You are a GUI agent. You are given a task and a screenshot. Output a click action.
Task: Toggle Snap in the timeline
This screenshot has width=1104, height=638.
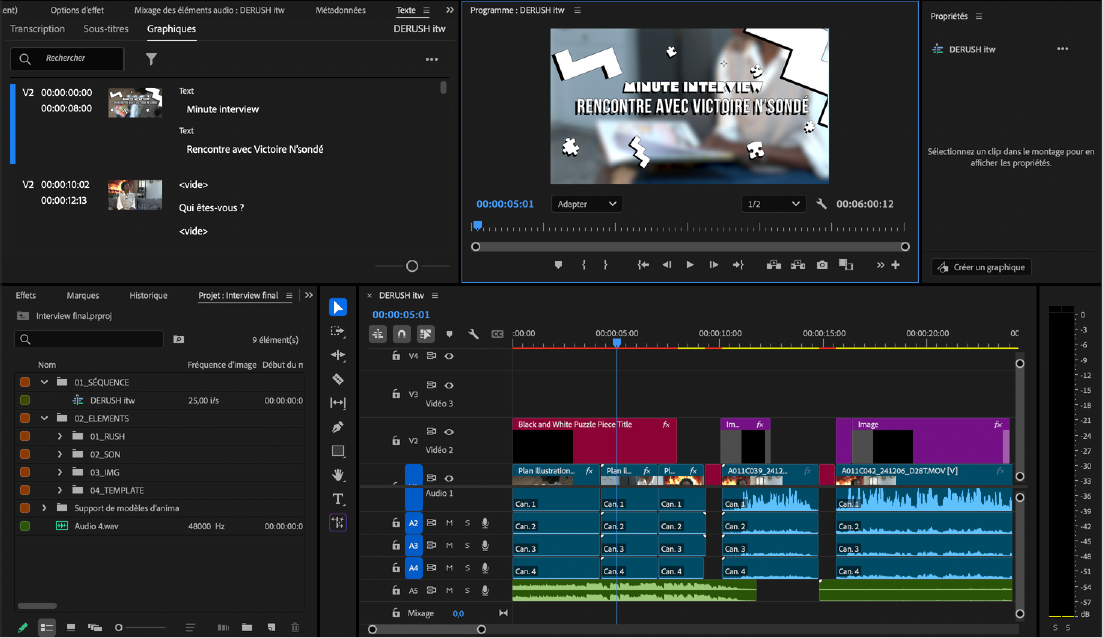coord(401,333)
